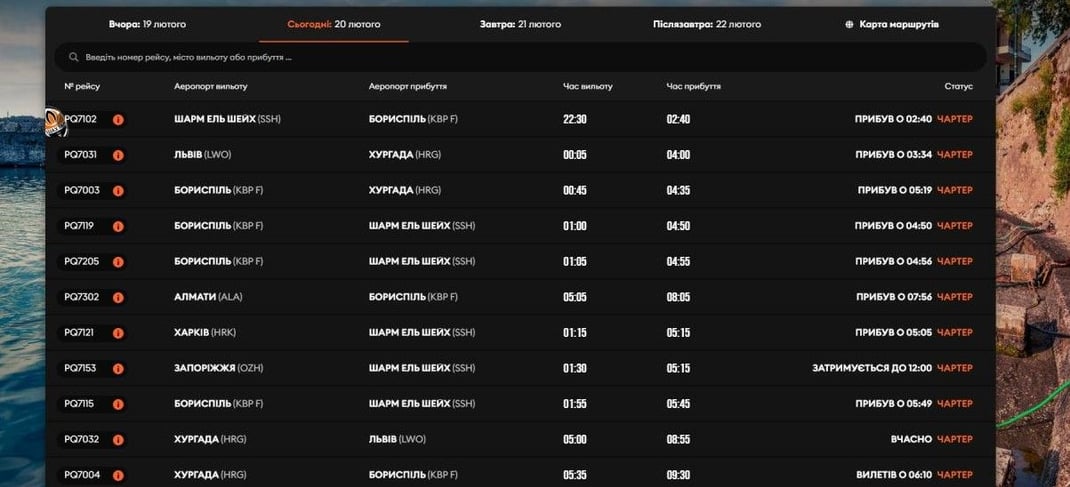
Task: Open info icon for delayed flight PQ7153
Action: (x=118, y=368)
